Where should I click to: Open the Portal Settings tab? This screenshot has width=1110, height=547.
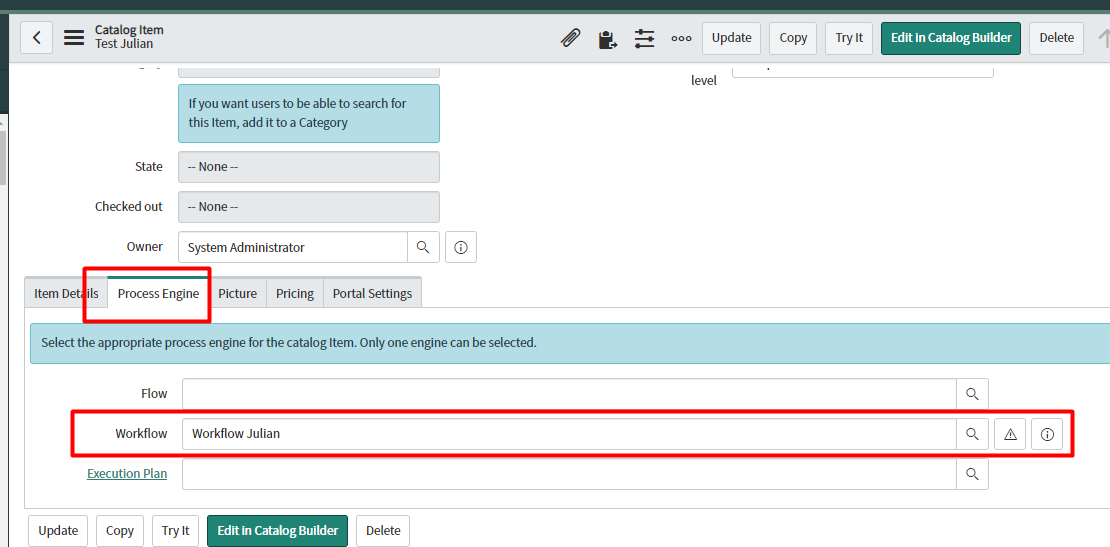point(372,293)
